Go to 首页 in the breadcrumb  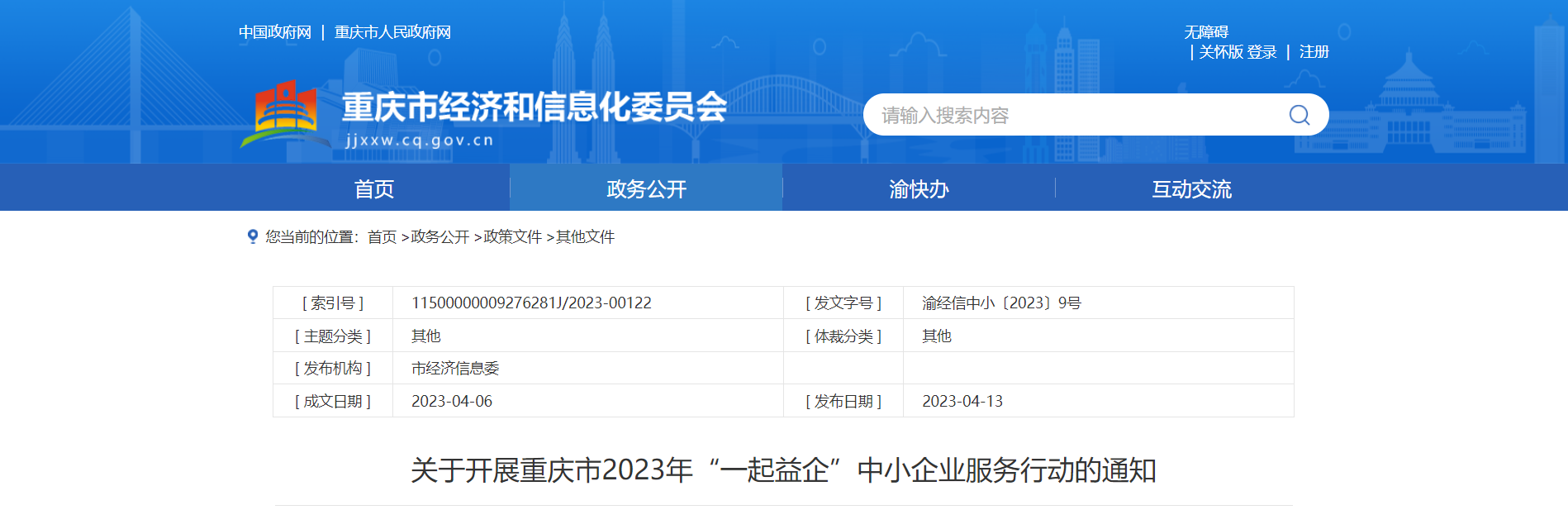click(x=382, y=237)
